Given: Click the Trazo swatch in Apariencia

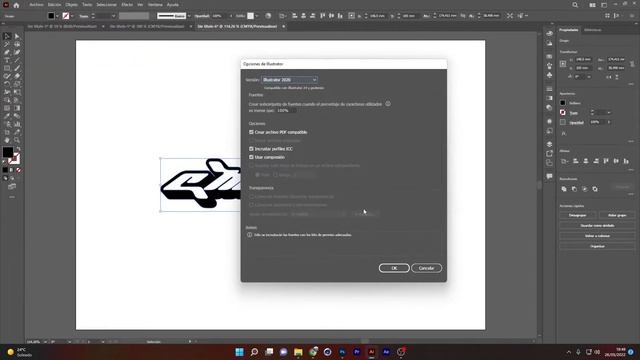Looking at the screenshot, I should (x=563, y=112).
